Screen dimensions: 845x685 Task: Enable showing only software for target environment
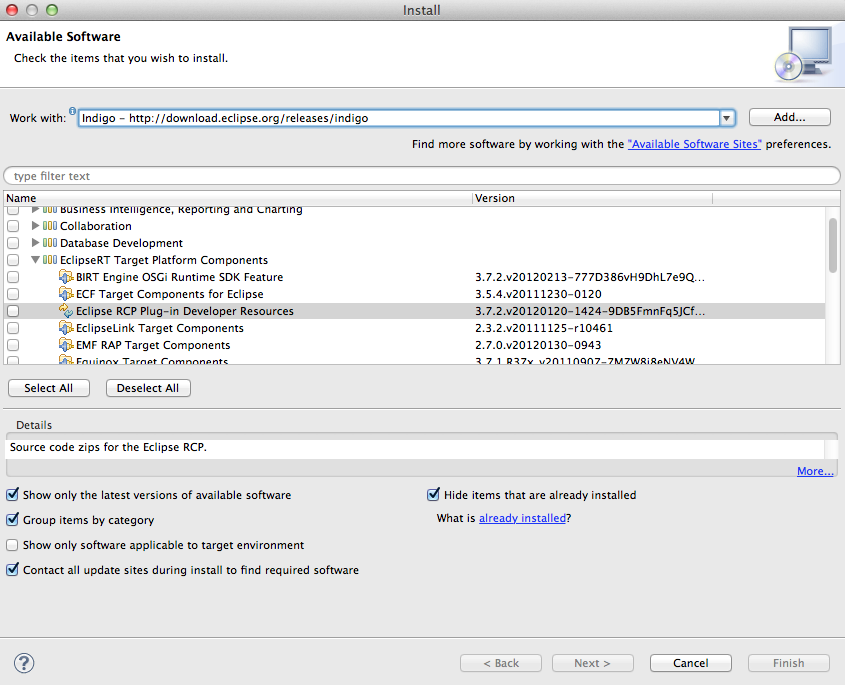tap(12, 543)
